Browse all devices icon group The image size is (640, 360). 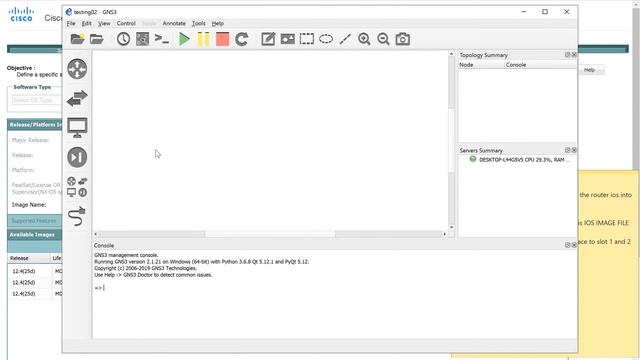click(77, 187)
